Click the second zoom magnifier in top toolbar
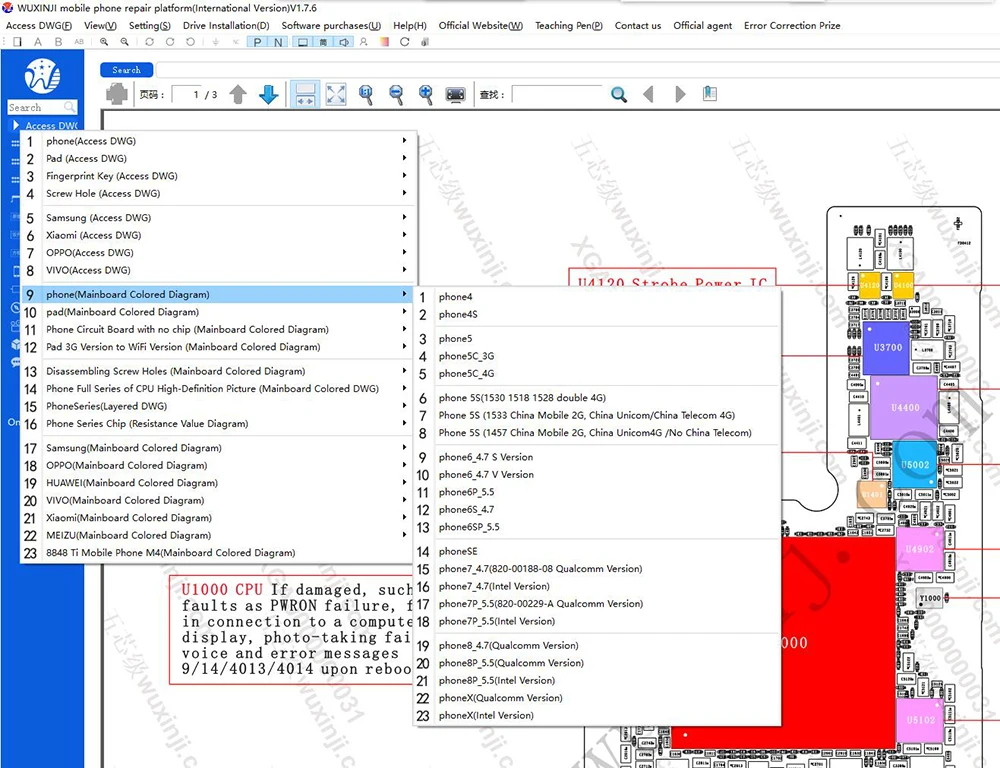Viewport: 1000px width, 768px height. coord(124,42)
